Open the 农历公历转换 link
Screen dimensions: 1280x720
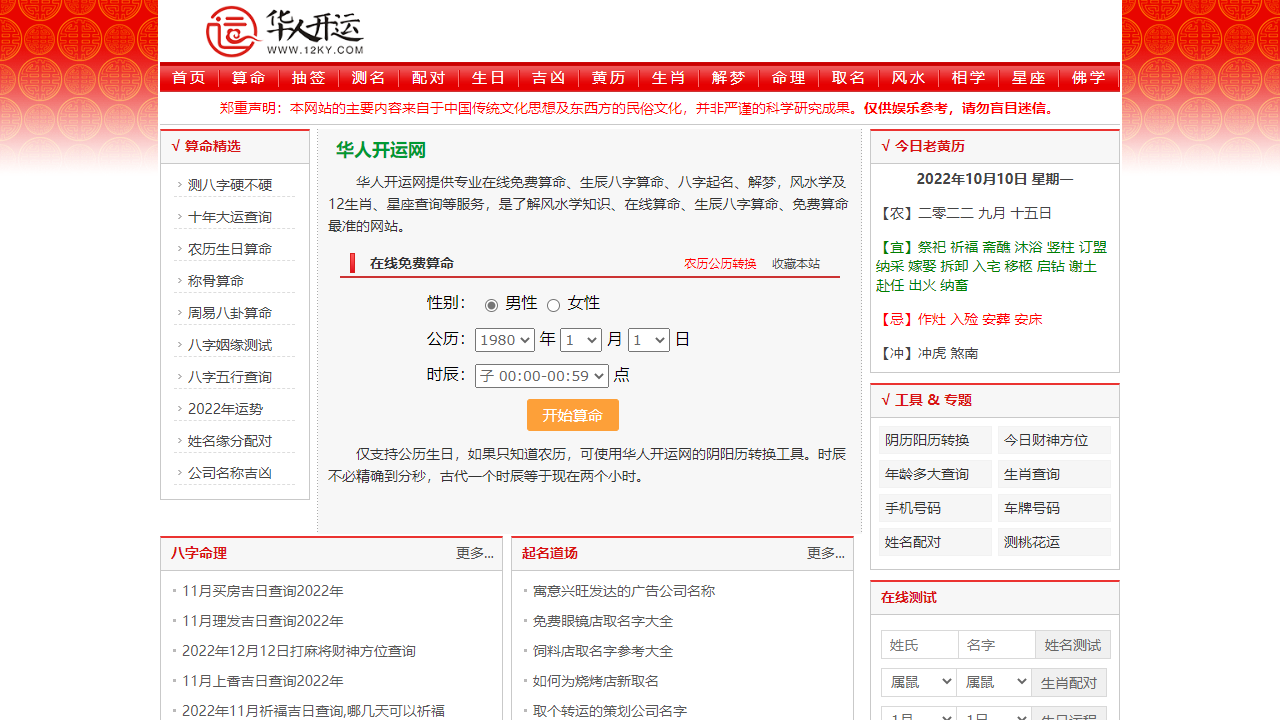point(720,264)
